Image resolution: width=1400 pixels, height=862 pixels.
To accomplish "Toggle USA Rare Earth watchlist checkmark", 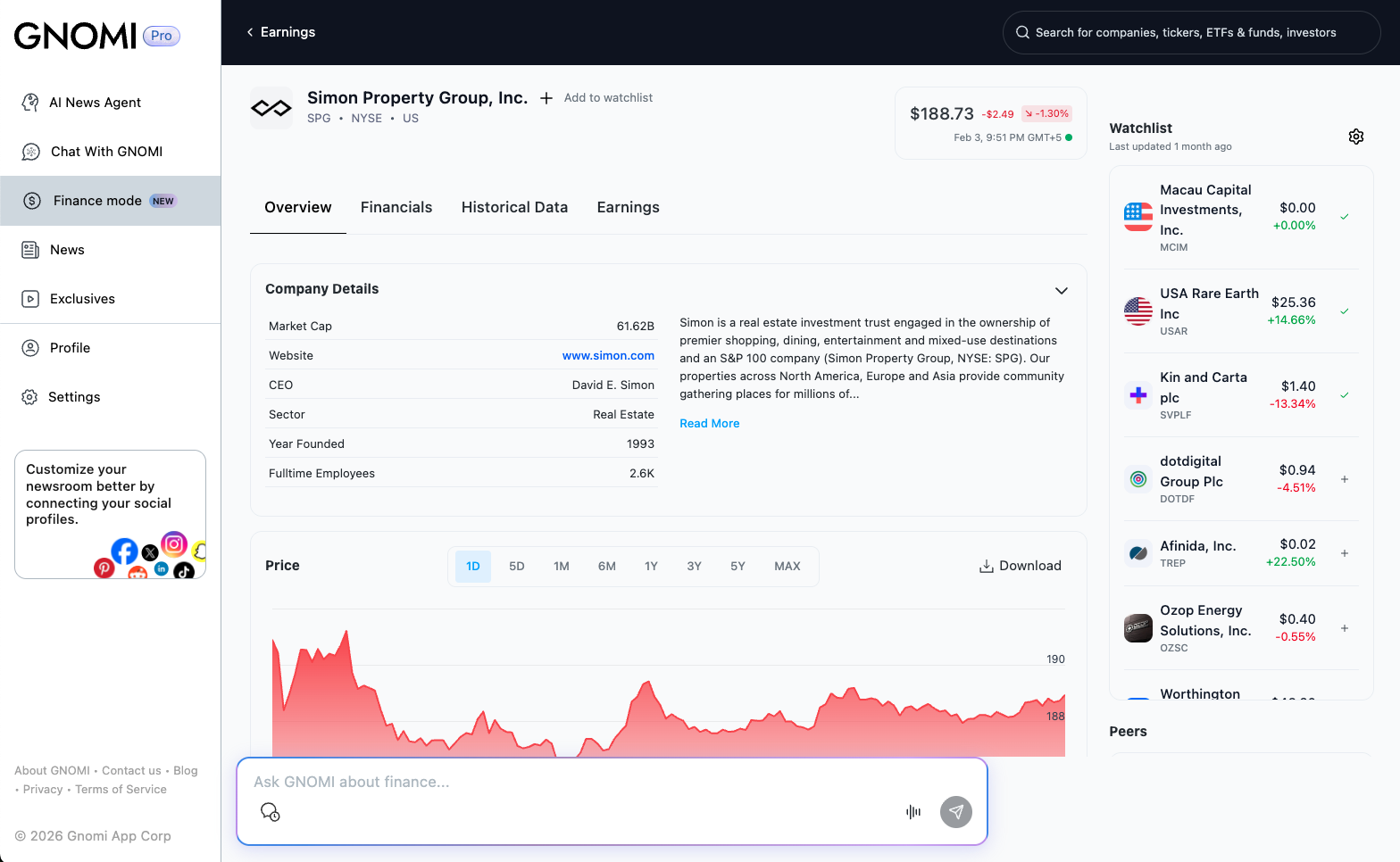I will tap(1344, 311).
